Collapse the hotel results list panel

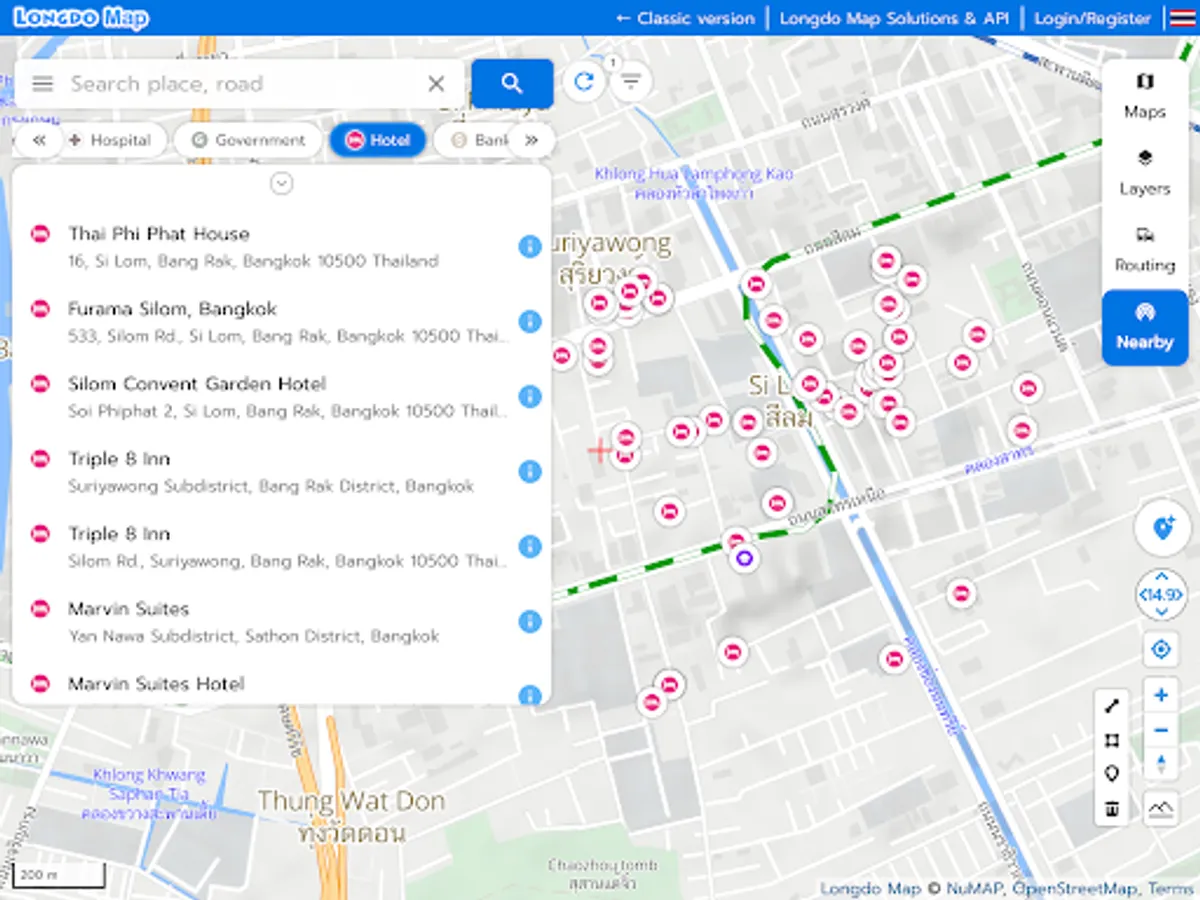point(281,184)
